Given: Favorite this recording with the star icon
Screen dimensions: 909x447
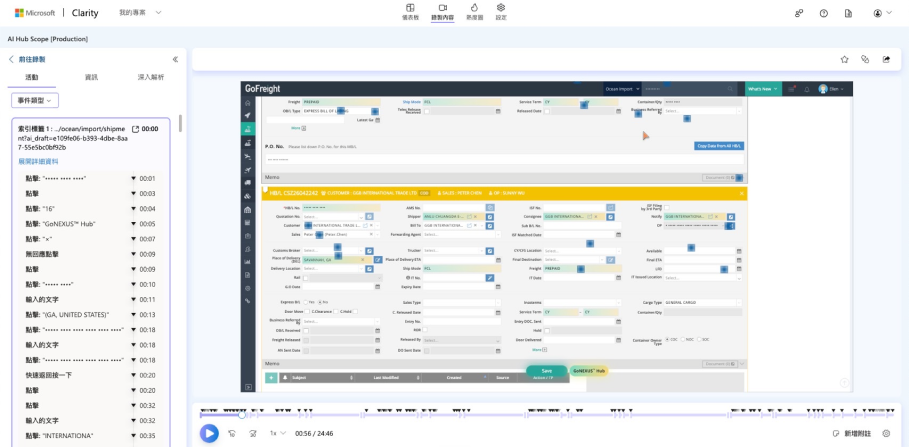Looking at the screenshot, I should (x=845, y=59).
